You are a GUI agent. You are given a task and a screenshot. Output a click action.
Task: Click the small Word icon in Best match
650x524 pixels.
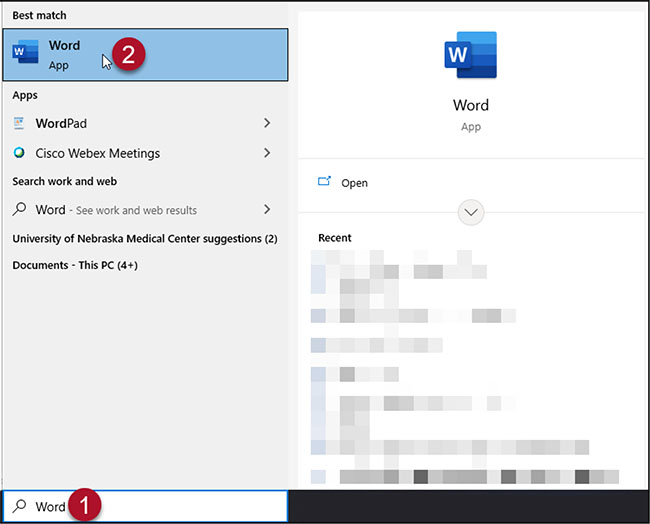click(x=25, y=52)
